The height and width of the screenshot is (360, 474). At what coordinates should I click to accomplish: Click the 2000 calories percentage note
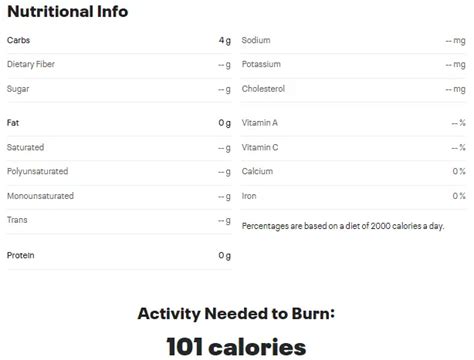click(x=343, y=226)
